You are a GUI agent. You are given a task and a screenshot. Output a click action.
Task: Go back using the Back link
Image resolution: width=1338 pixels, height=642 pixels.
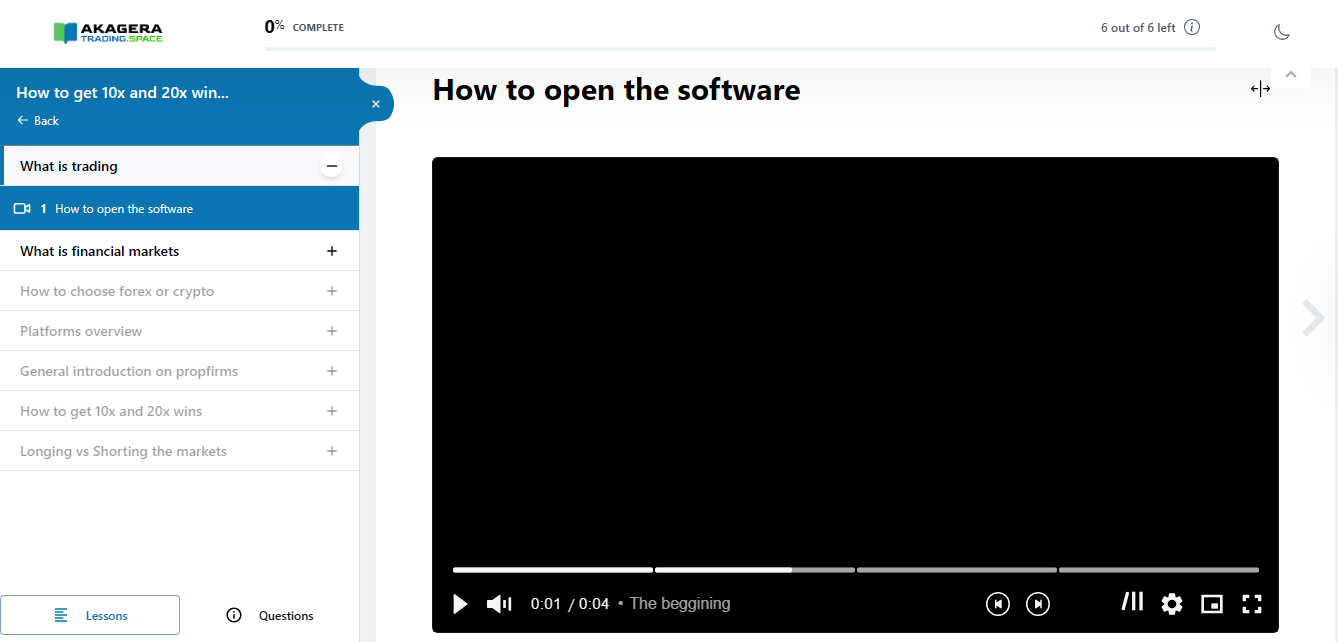click(38, 121)
